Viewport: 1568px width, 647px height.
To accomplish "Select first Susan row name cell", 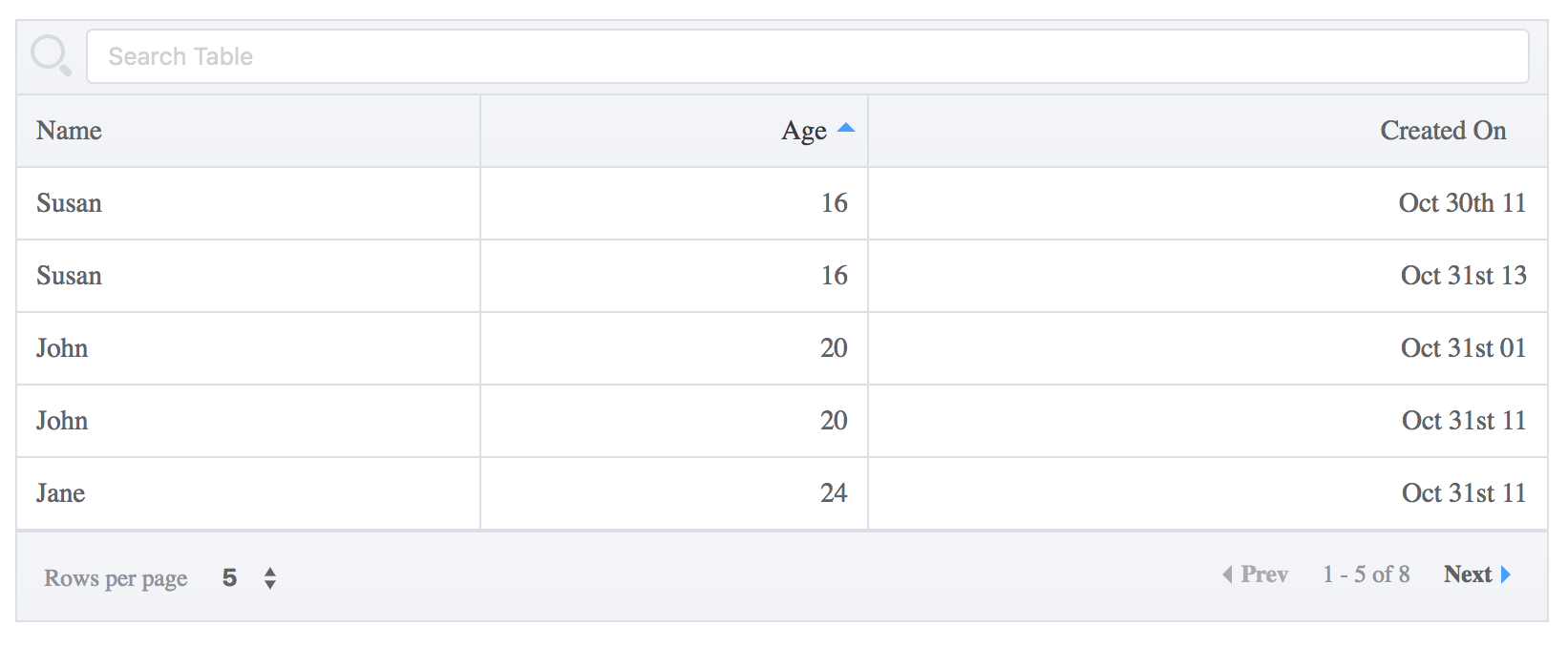I will tap(69, 203).
